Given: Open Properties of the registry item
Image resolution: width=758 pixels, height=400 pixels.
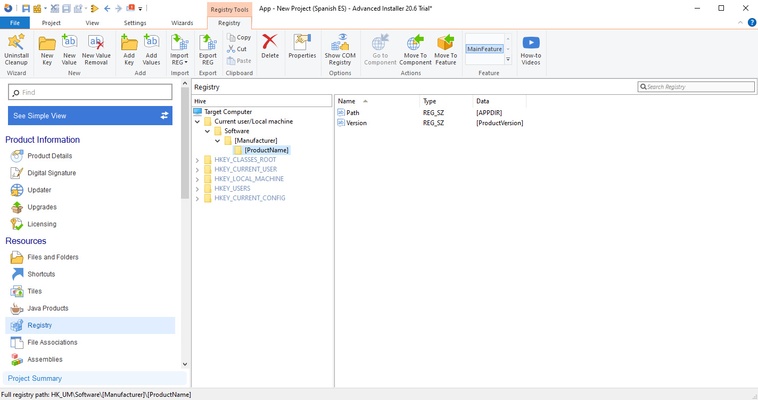Looking at the screenshot, I should coord(302,46).
